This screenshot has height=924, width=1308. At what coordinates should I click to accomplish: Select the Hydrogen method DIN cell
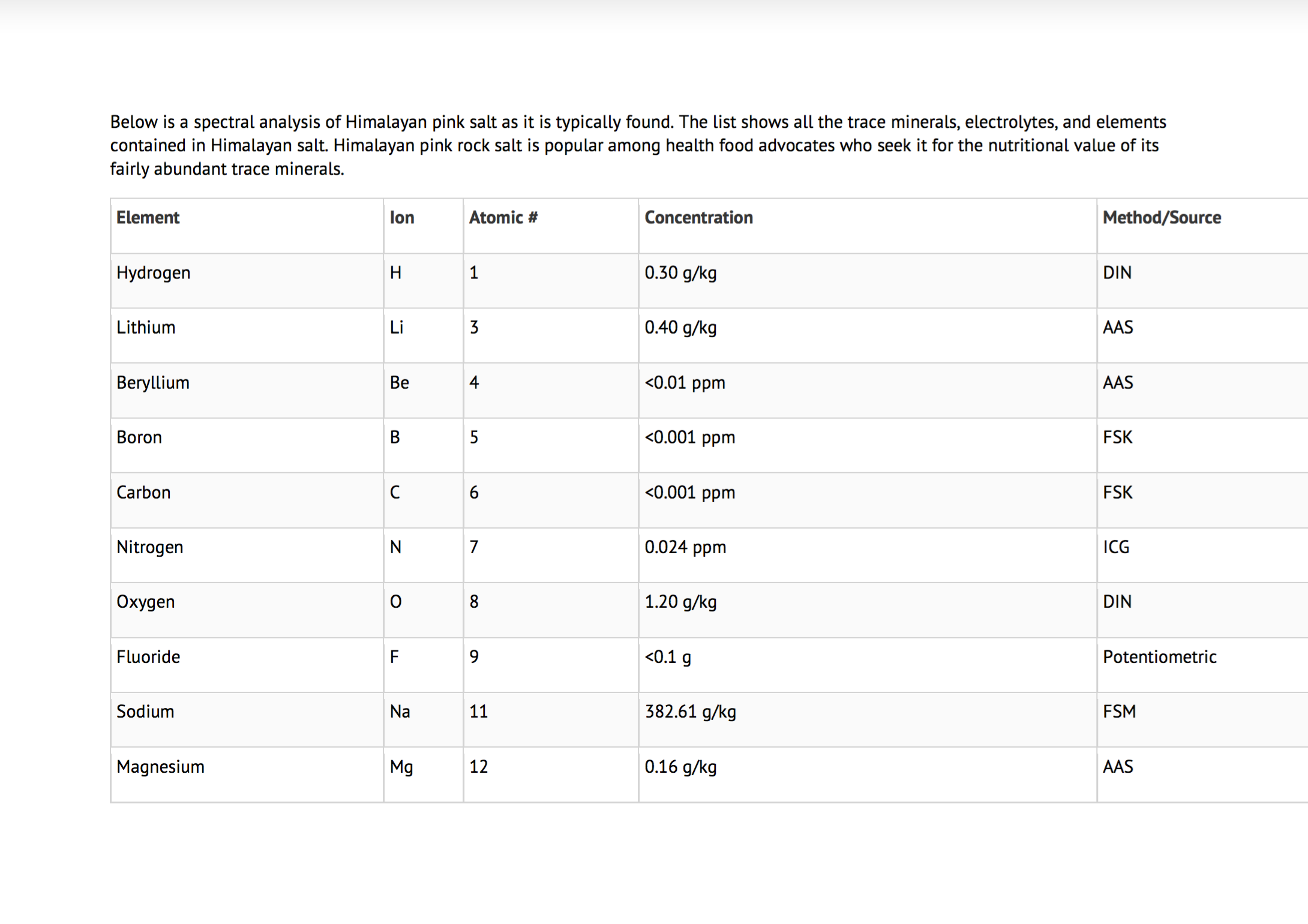[x=1117, y=273]
